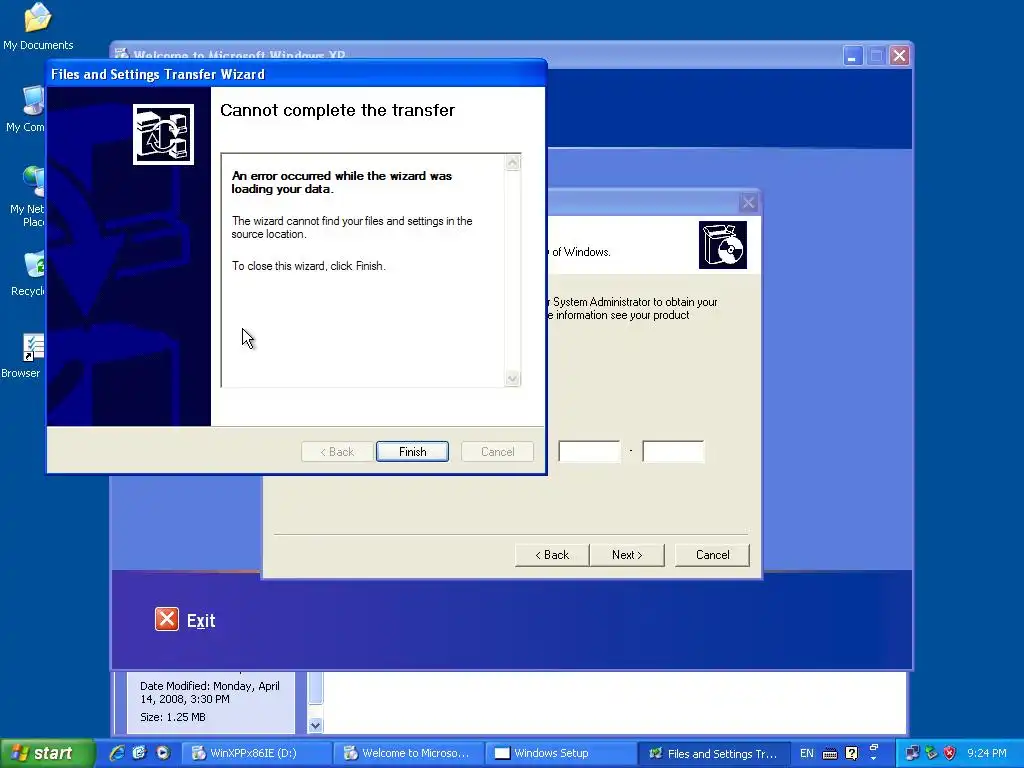Click the Windows Setup CD box icon
Viewport: 1024px width, 768px height.
[723, 245]
